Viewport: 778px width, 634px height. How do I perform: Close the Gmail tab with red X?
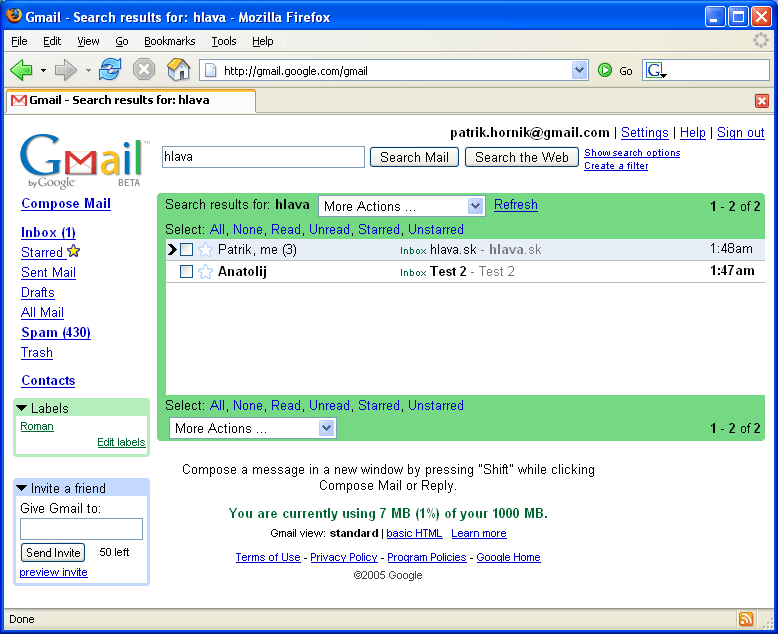pos(762,101)
